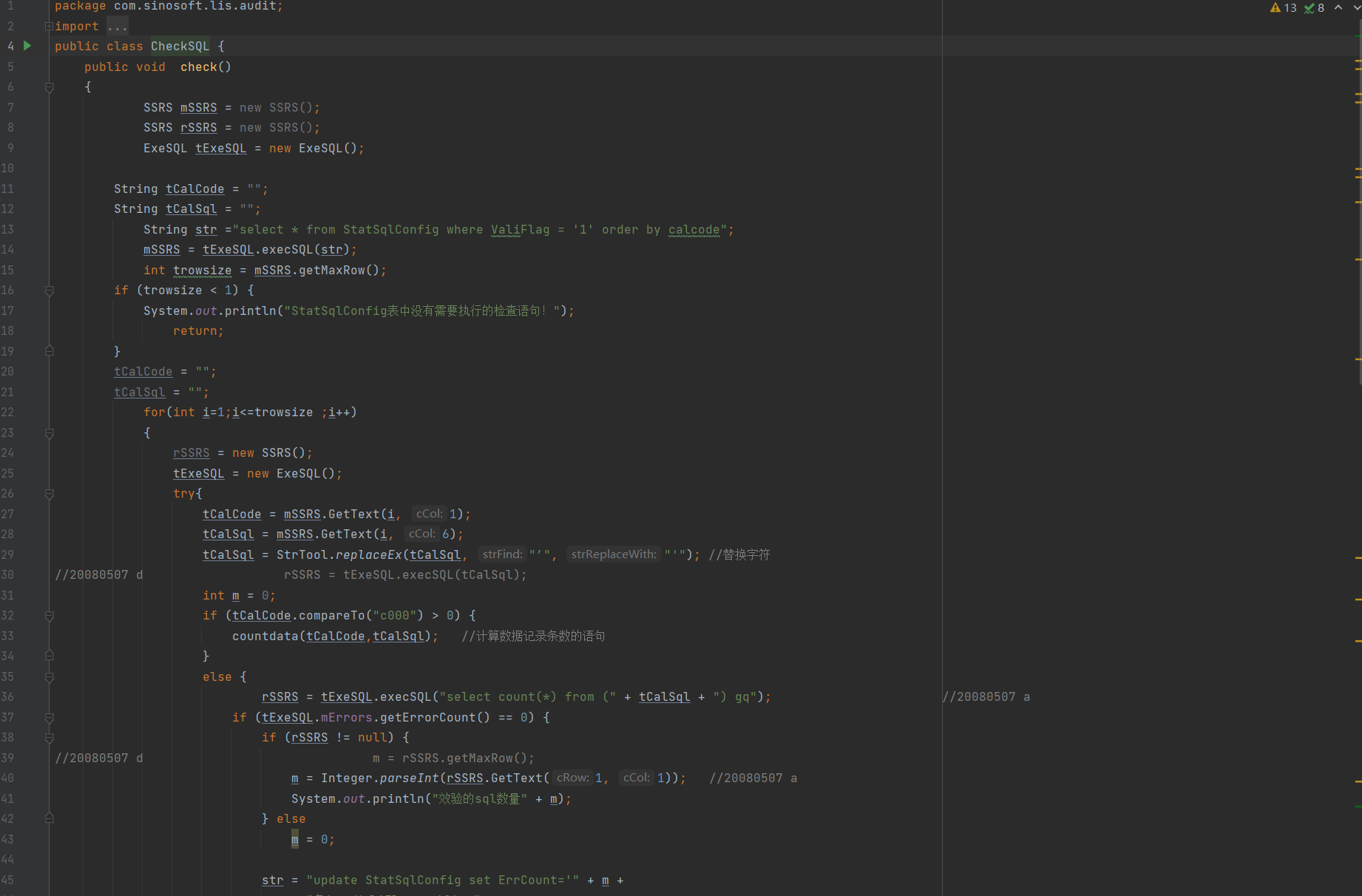The height and width of the screenshot is (896, 1362).
Task: Click the check() method name
Action: pyautogui.click(x=199, y=67)
